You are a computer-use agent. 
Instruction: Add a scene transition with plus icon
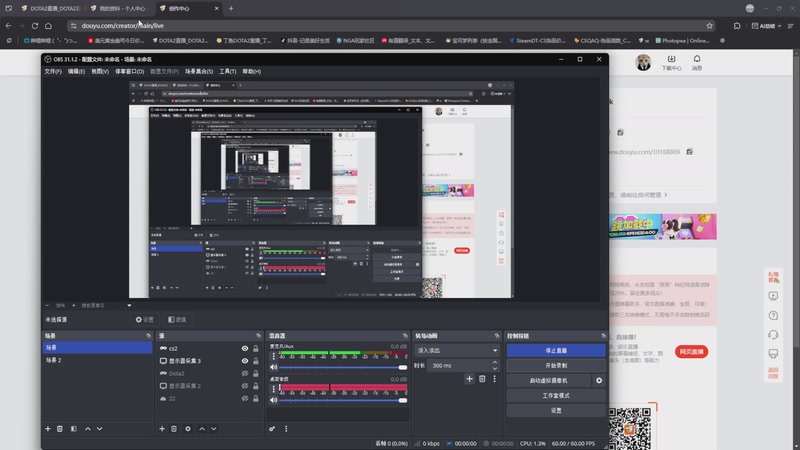tap(469, 379)
